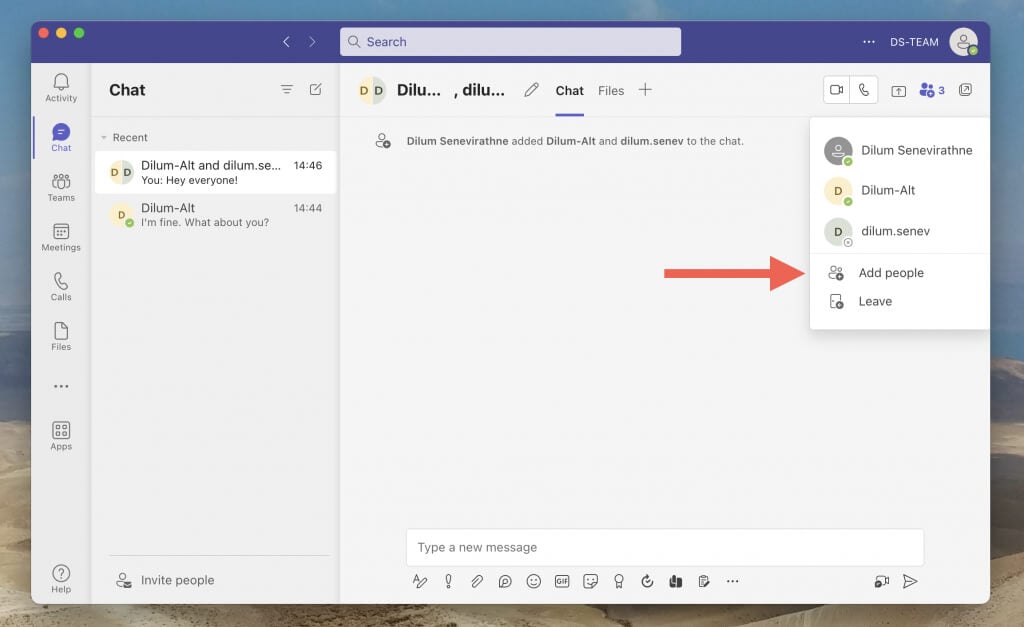Image resolution: width=1024 pixels, height=627 pixels.
Task: Open Settings and more menu
Action: pyautogui.click(x=869, y=42)
